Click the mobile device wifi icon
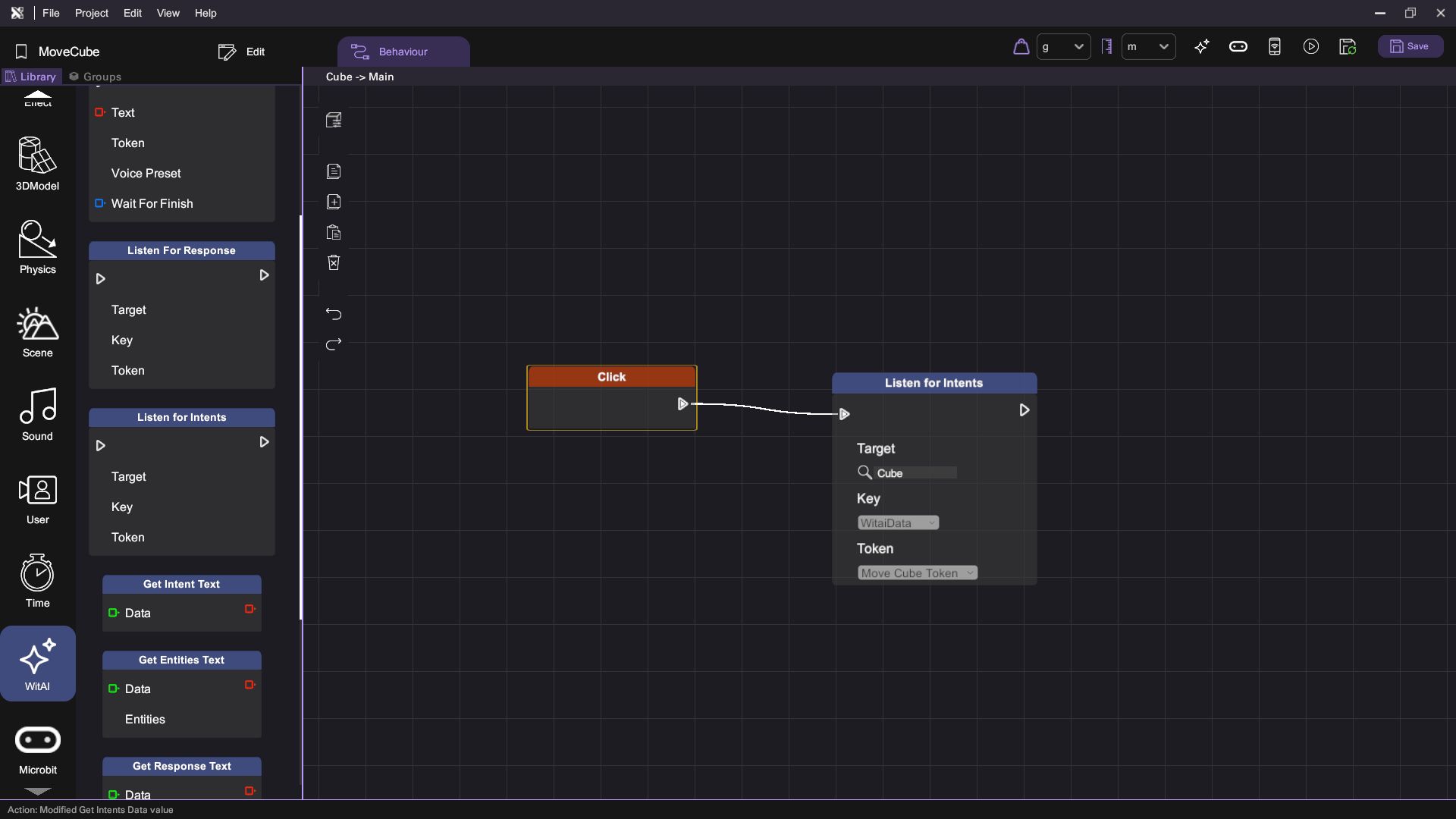The image size is (1456, 819). [x=1275, y=47]
